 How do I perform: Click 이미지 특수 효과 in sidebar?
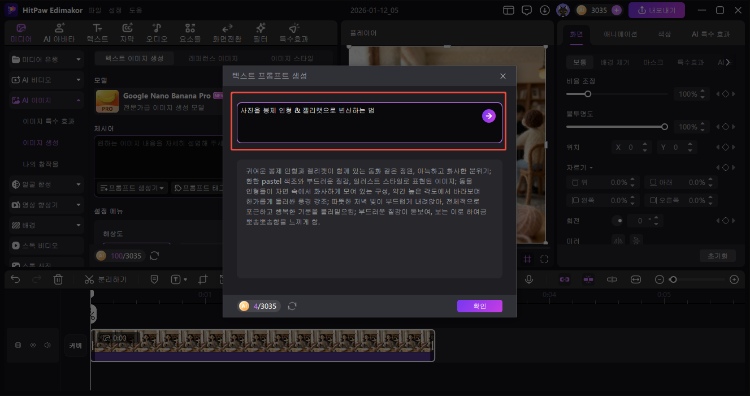click(49, 121)
